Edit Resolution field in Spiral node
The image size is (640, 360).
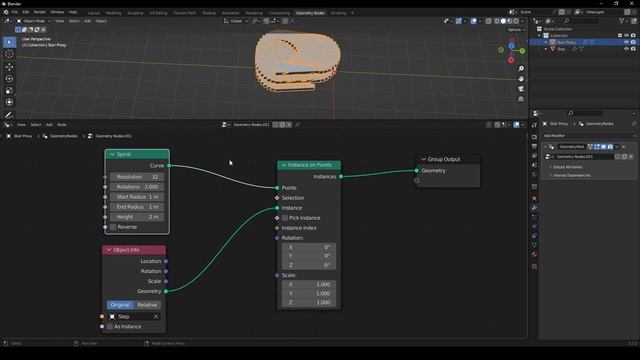pyautogui.click(x=137, y=177)
